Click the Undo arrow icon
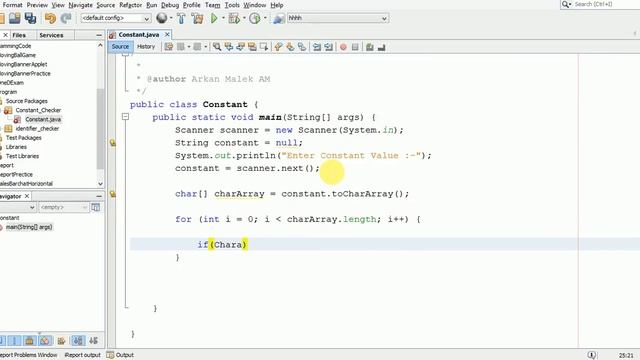640x360 pixels. click(51, 18)
